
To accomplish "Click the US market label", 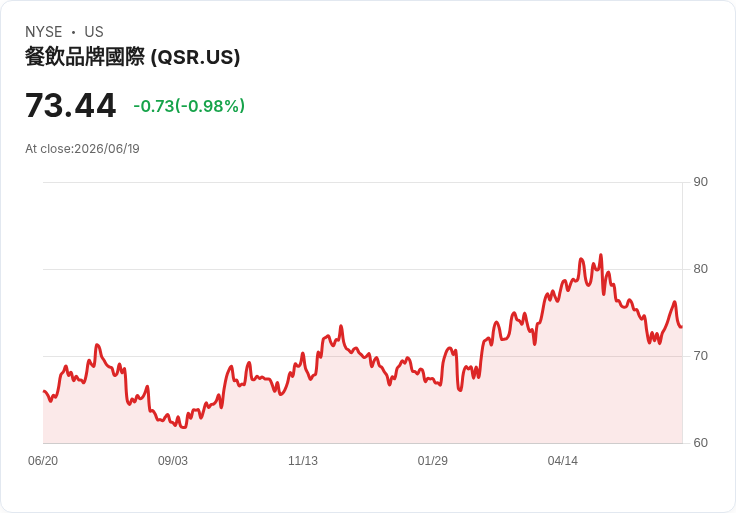I will [94, 32].
